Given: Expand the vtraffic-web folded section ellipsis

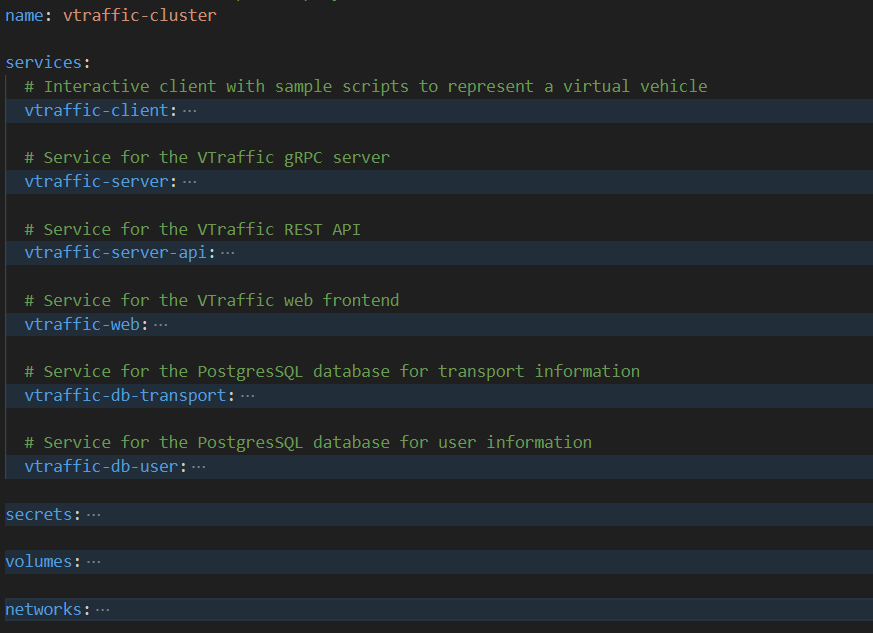Looking at the screenshot, I should click(160, 324).
